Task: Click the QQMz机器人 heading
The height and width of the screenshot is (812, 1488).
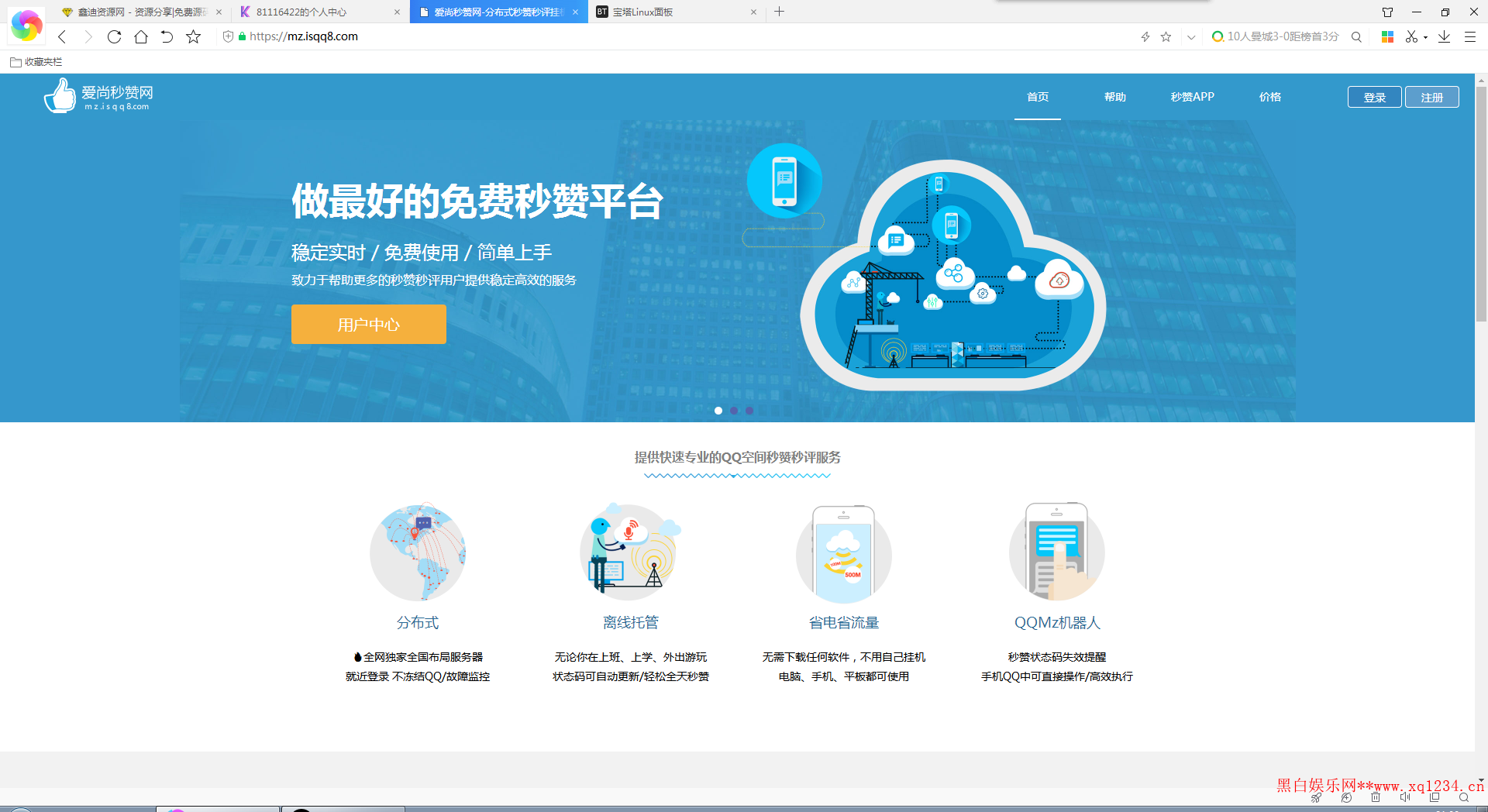Action: click(x=1057, y=622)
